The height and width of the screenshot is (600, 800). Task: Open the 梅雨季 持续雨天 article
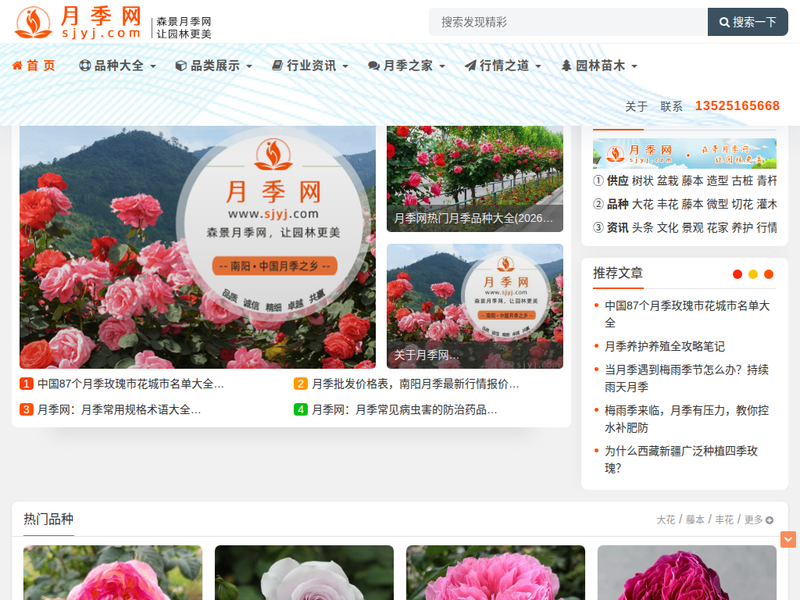click(x=687, y=378)
